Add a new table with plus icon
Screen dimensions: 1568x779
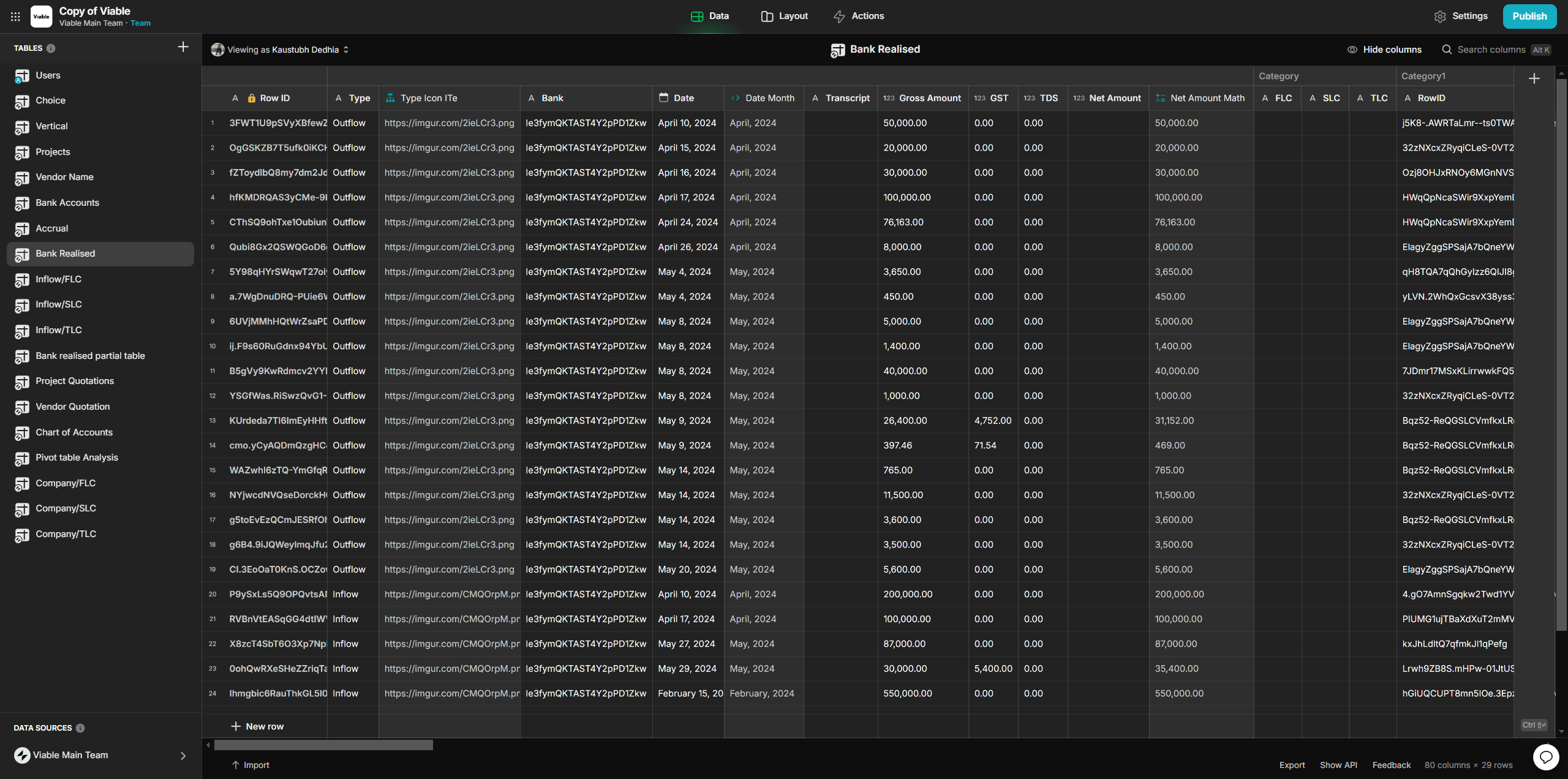pos(183,47)
